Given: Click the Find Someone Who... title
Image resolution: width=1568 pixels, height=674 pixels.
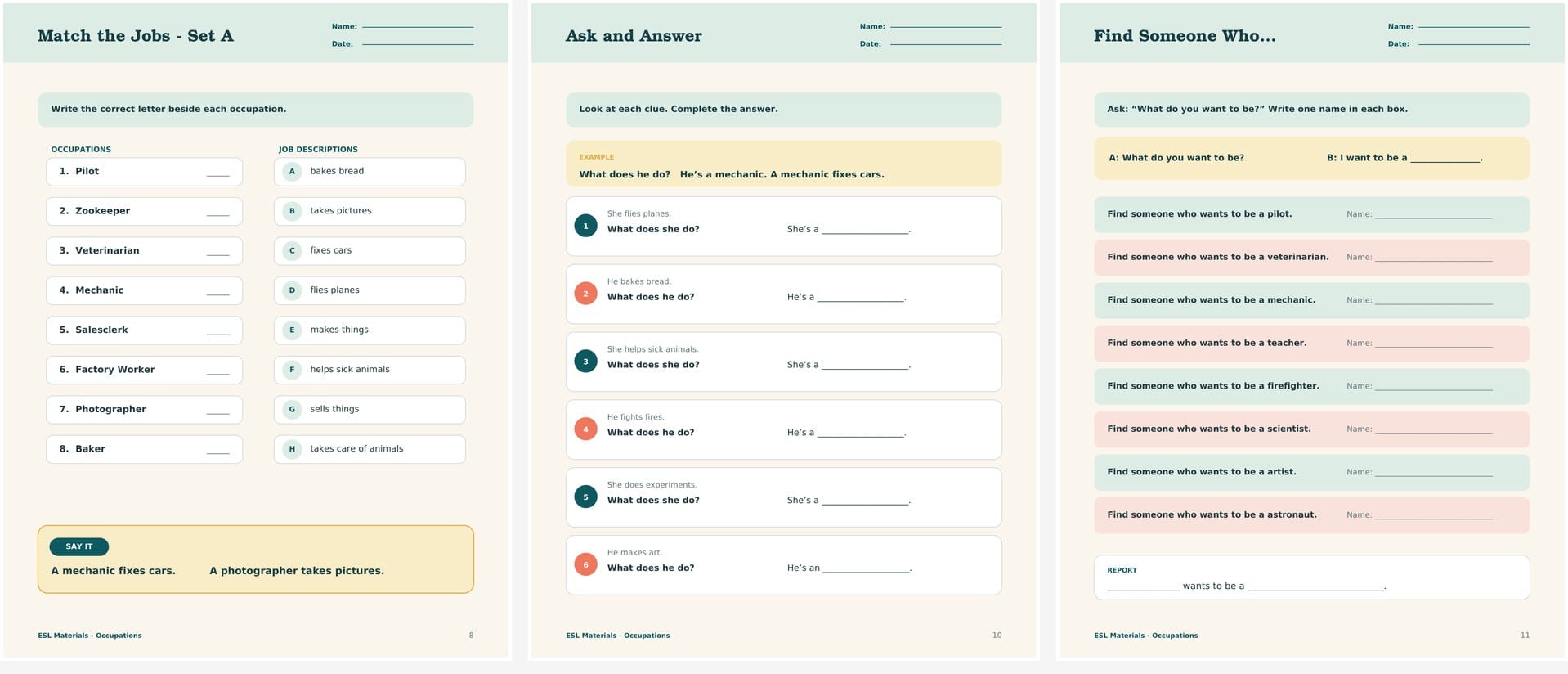Looking at the screenshot, I should [1185, 36].
